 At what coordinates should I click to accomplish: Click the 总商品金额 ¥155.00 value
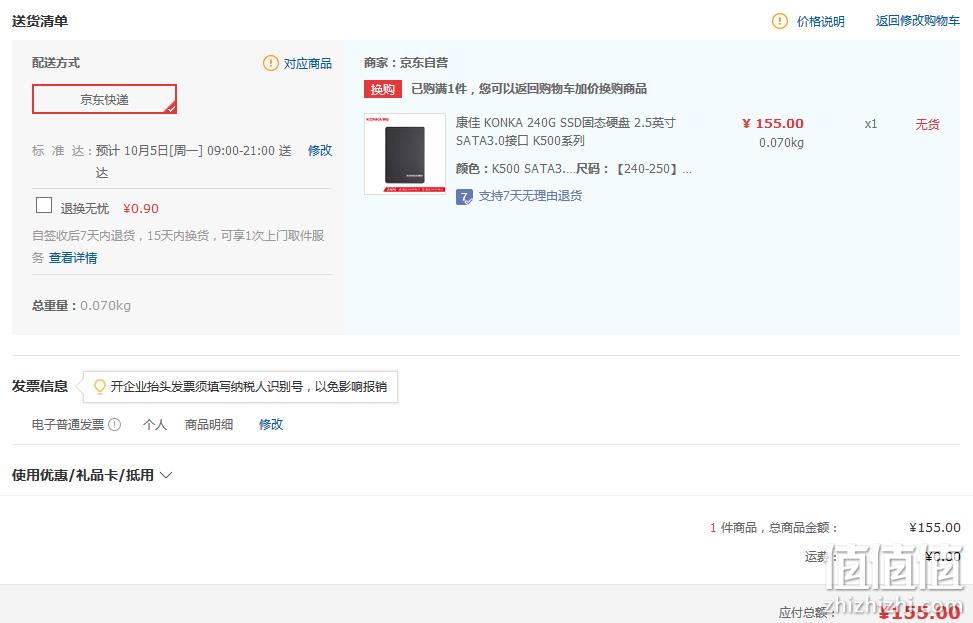[935, 527]
